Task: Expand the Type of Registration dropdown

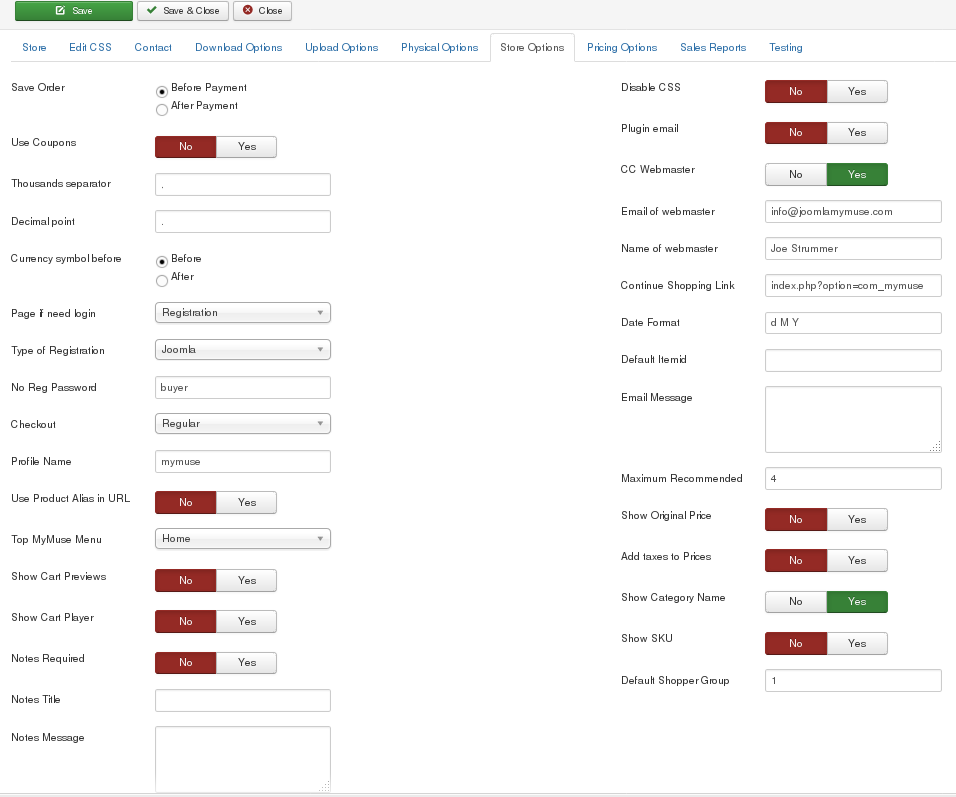Action: pyautogui.click(x=243, y=350)
